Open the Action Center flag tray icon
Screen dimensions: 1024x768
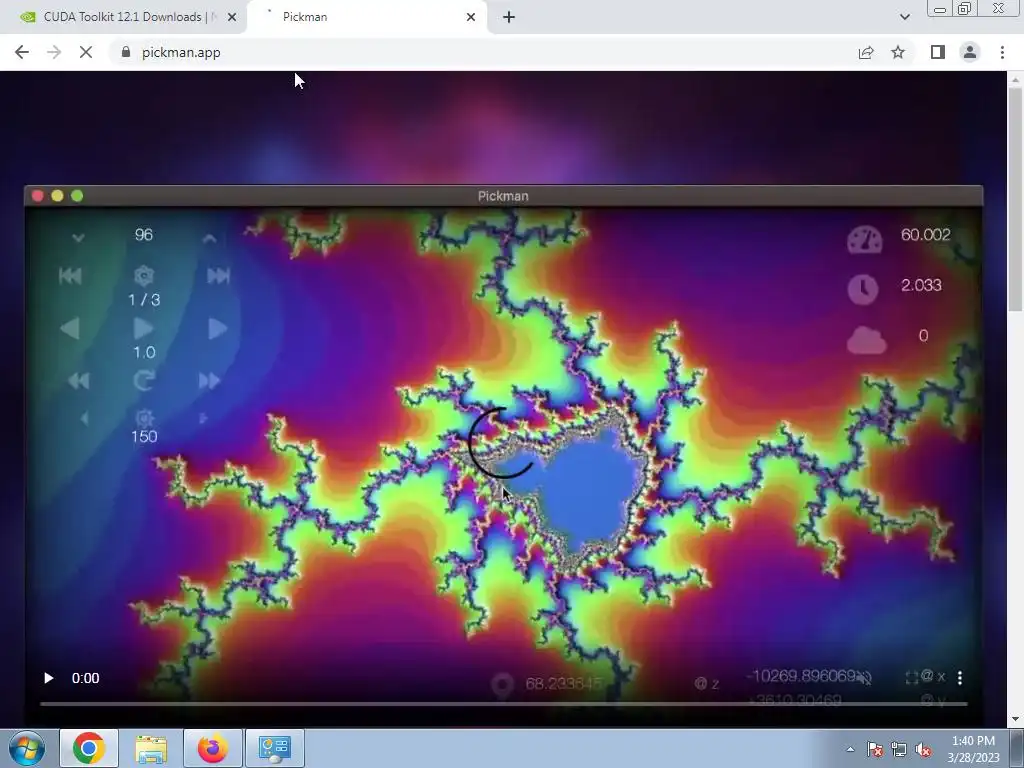coord(875,750)
